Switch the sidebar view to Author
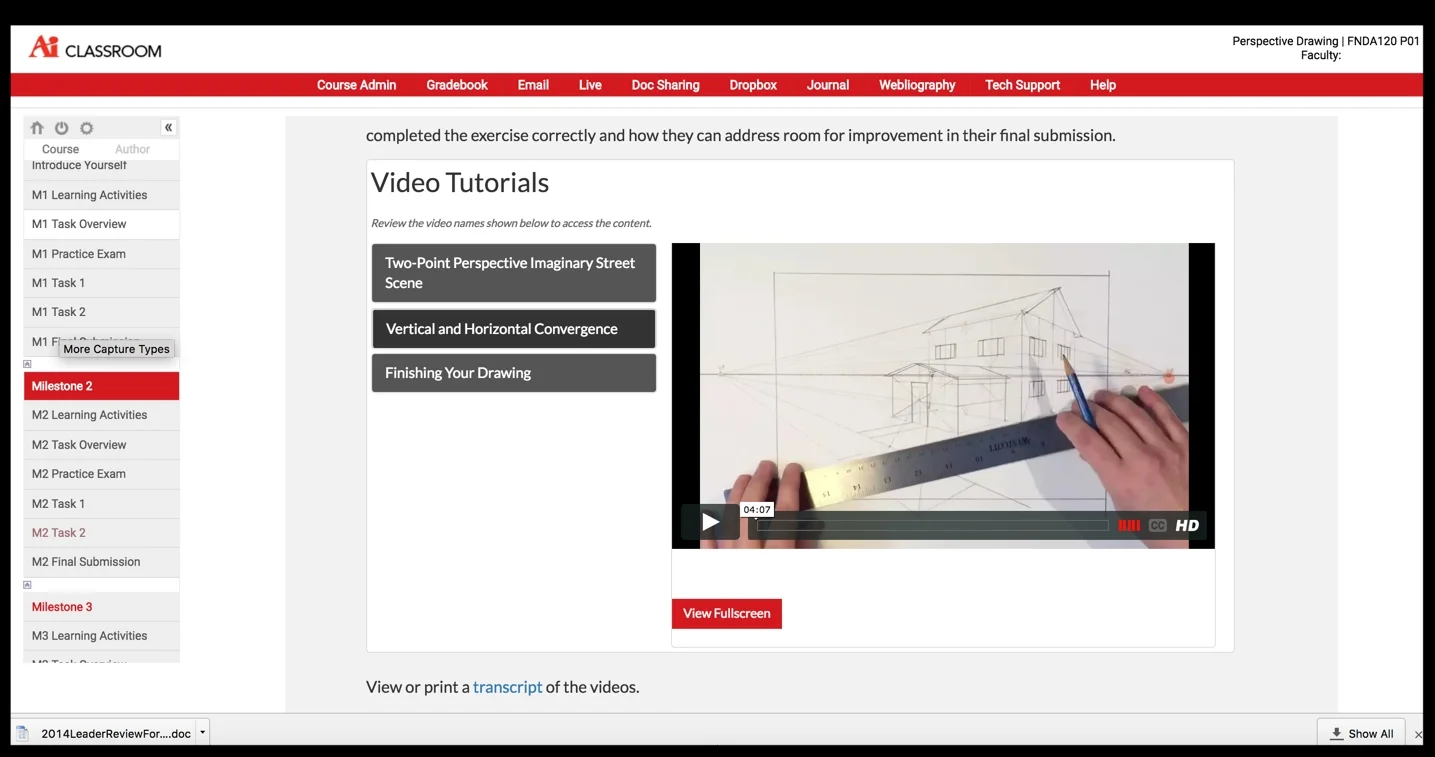The height and width of the screenshot is (757, 1435). click(x=131, y=148)
